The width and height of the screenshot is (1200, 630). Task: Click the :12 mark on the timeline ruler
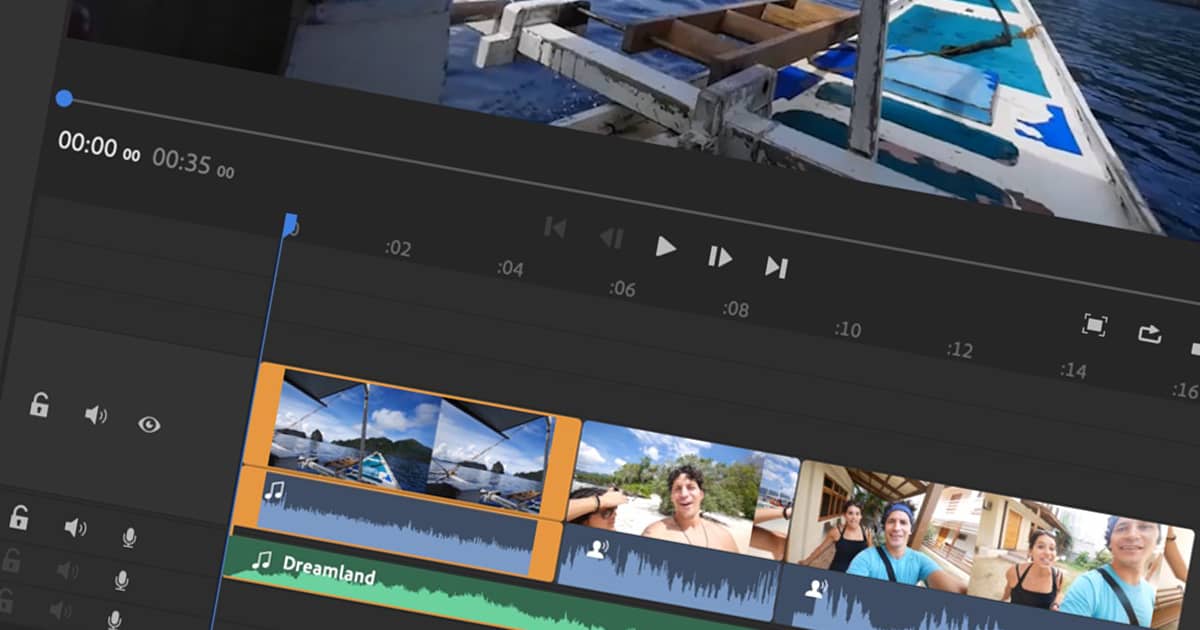pyautogui.click(x=960, y=350)
